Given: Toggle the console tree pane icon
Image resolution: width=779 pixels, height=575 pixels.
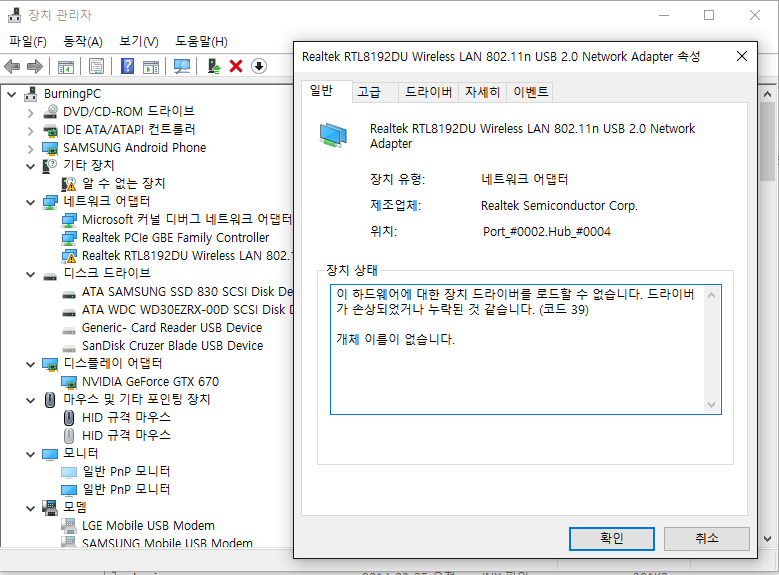Looking at the screenshot, I should [x=66, y=66].
